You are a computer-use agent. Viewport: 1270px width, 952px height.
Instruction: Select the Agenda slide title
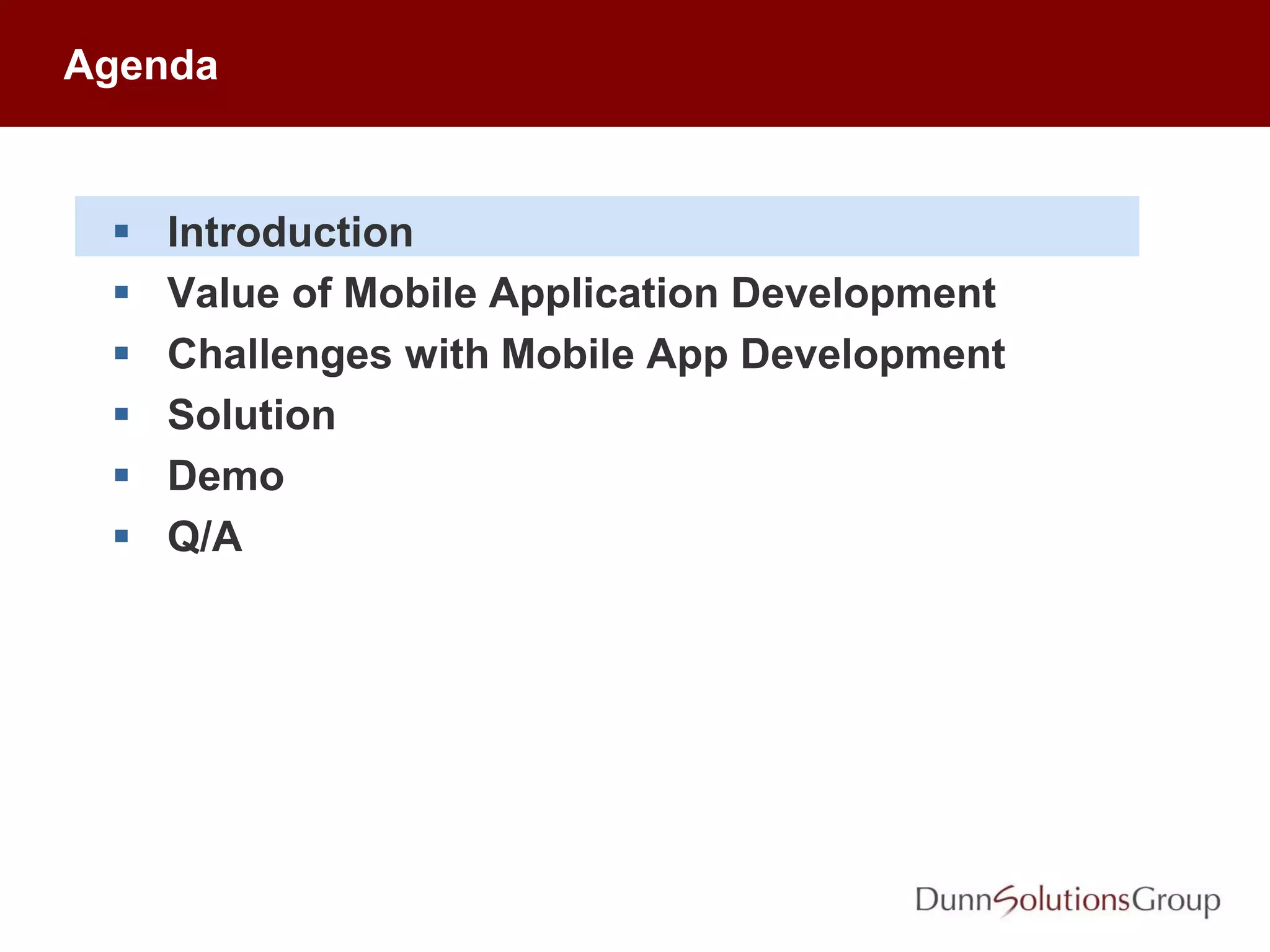click(x=141, y=65)
